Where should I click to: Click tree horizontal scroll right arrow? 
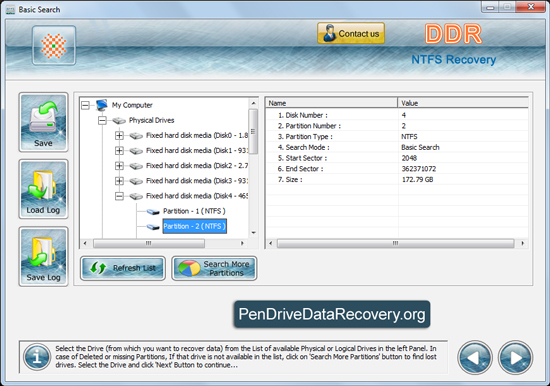point(242,243)
